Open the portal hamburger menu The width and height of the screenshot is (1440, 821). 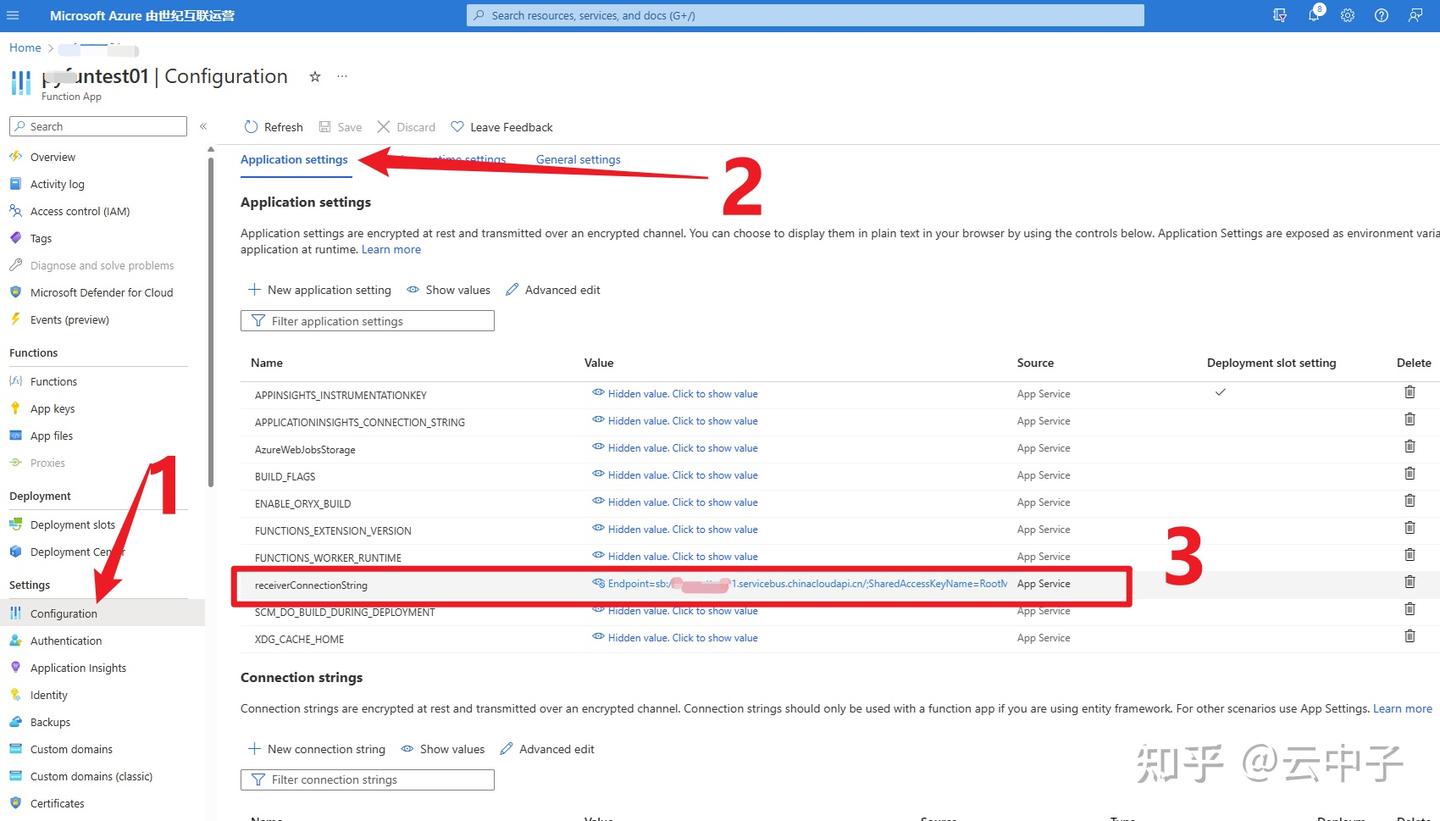(x=13, y=15)
